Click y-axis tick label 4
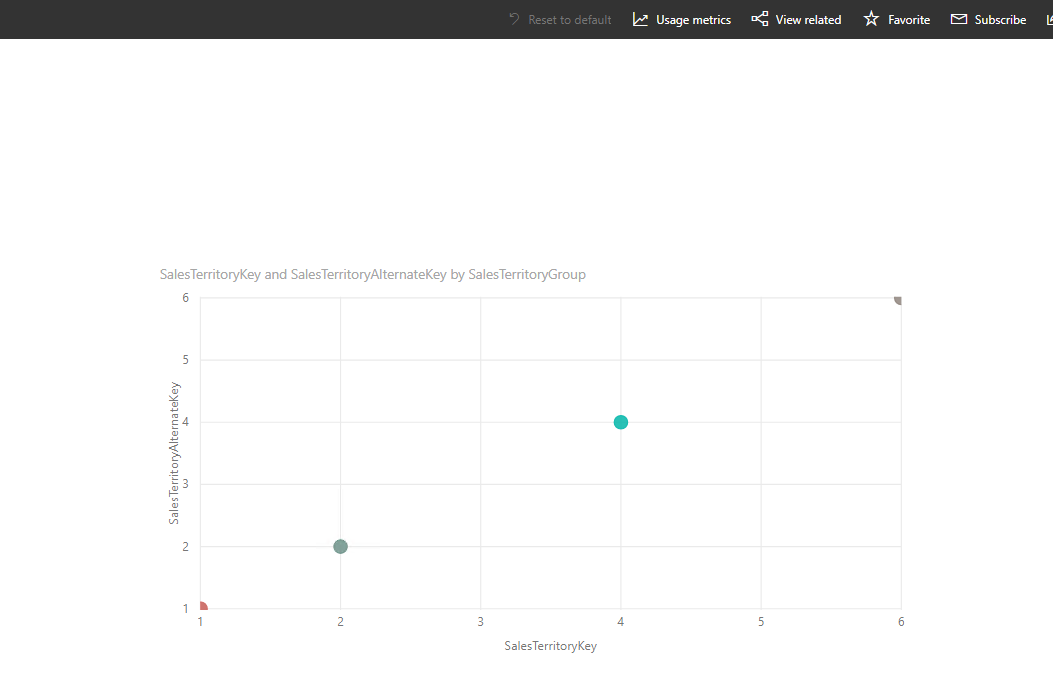Image resolution: width=1053 pixels, height=697 pixels. [x=185, y=422]
